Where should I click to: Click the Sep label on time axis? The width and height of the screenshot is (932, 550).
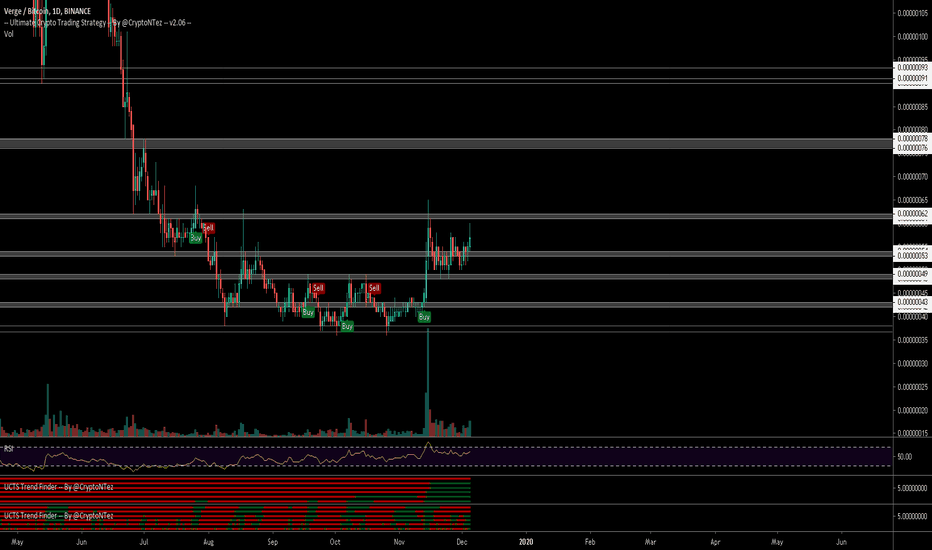[272, 542]
